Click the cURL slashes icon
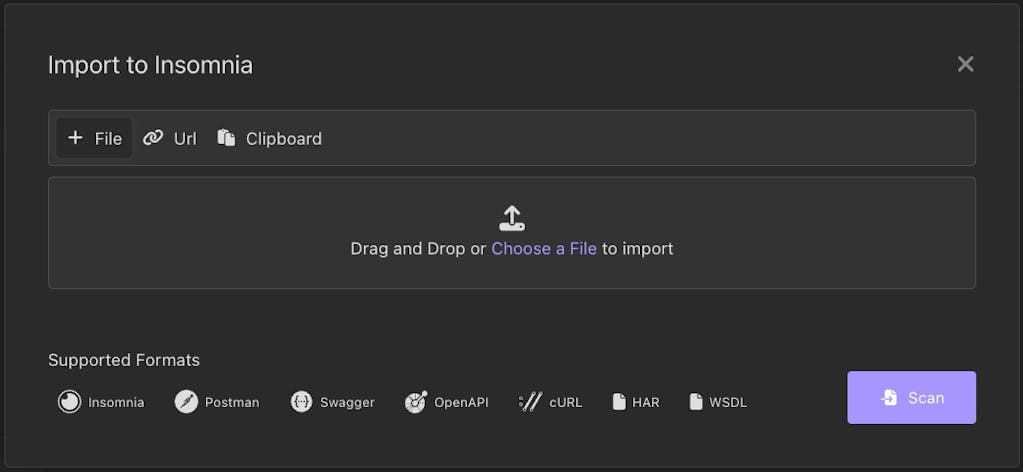This screenshot has height=472, width=1023. click(x=530, y=402)
